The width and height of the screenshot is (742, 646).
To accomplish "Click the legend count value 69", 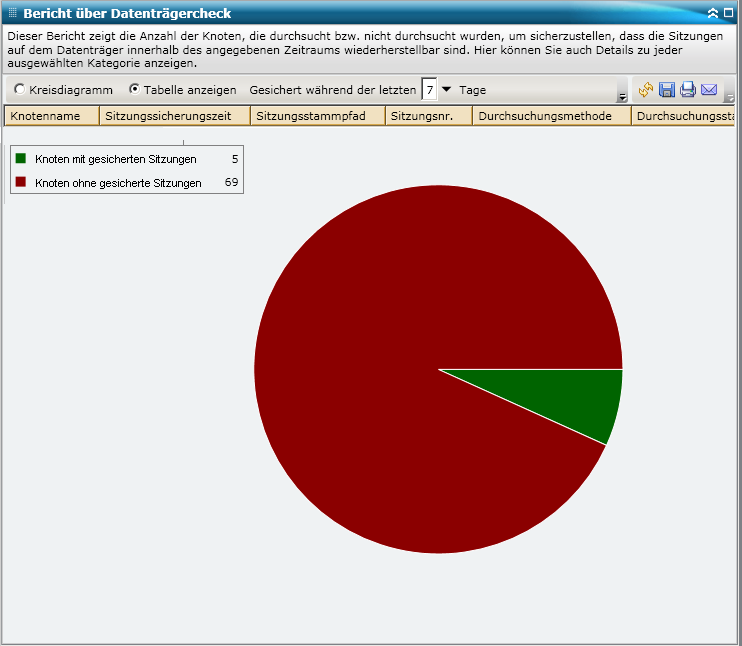I will (231, 182).
